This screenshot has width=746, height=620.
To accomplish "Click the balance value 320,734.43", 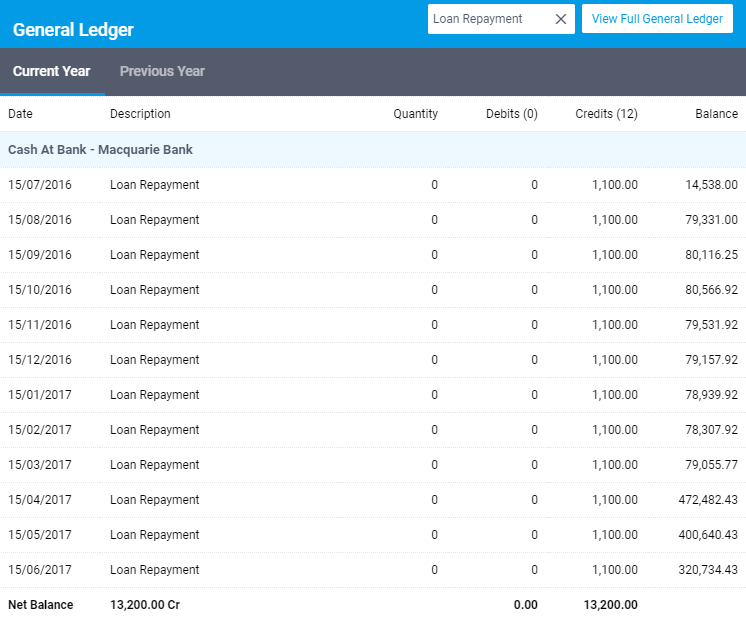I will [708, 570].
